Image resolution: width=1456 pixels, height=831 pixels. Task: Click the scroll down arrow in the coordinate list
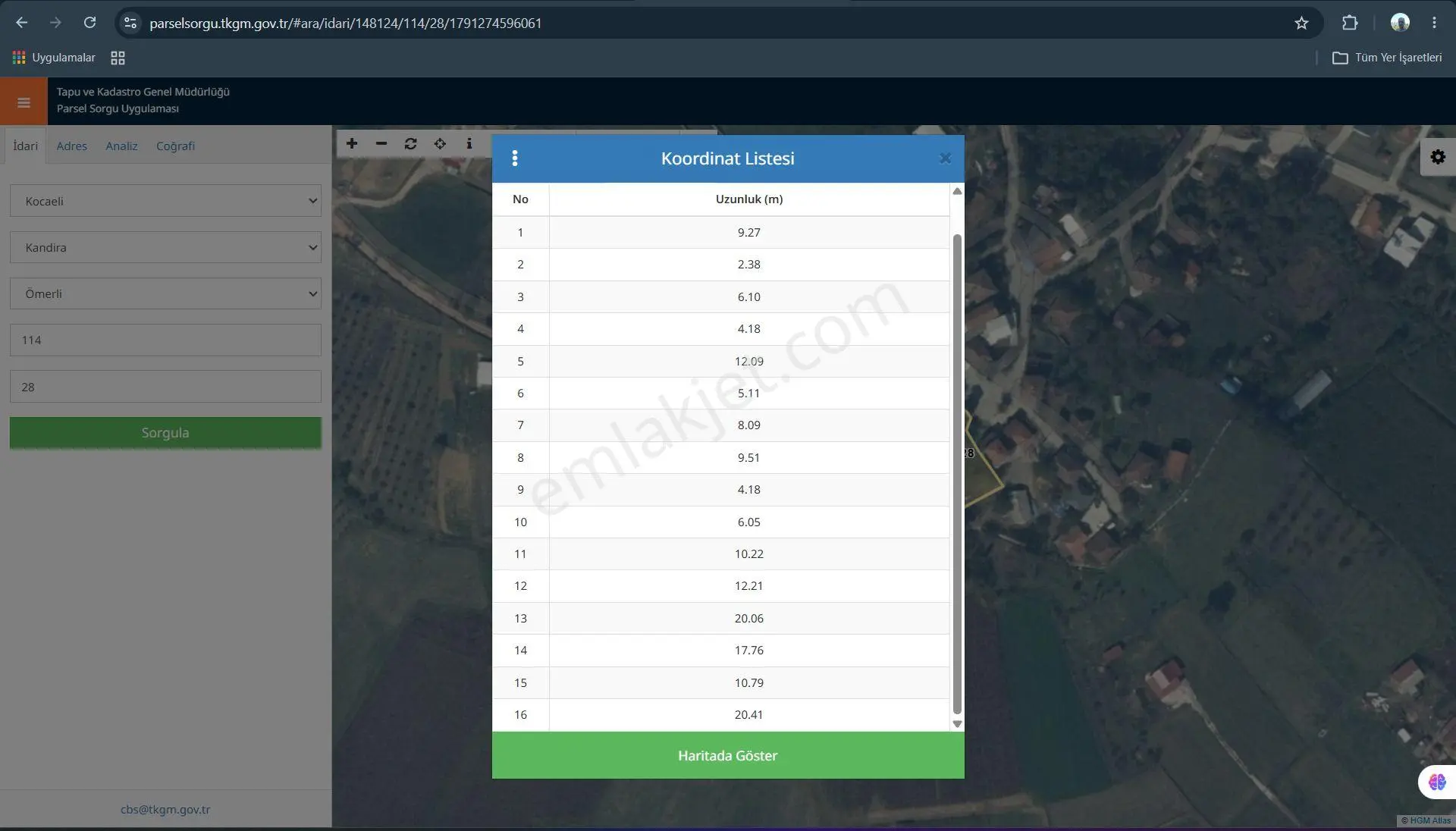tap(957, 724)
